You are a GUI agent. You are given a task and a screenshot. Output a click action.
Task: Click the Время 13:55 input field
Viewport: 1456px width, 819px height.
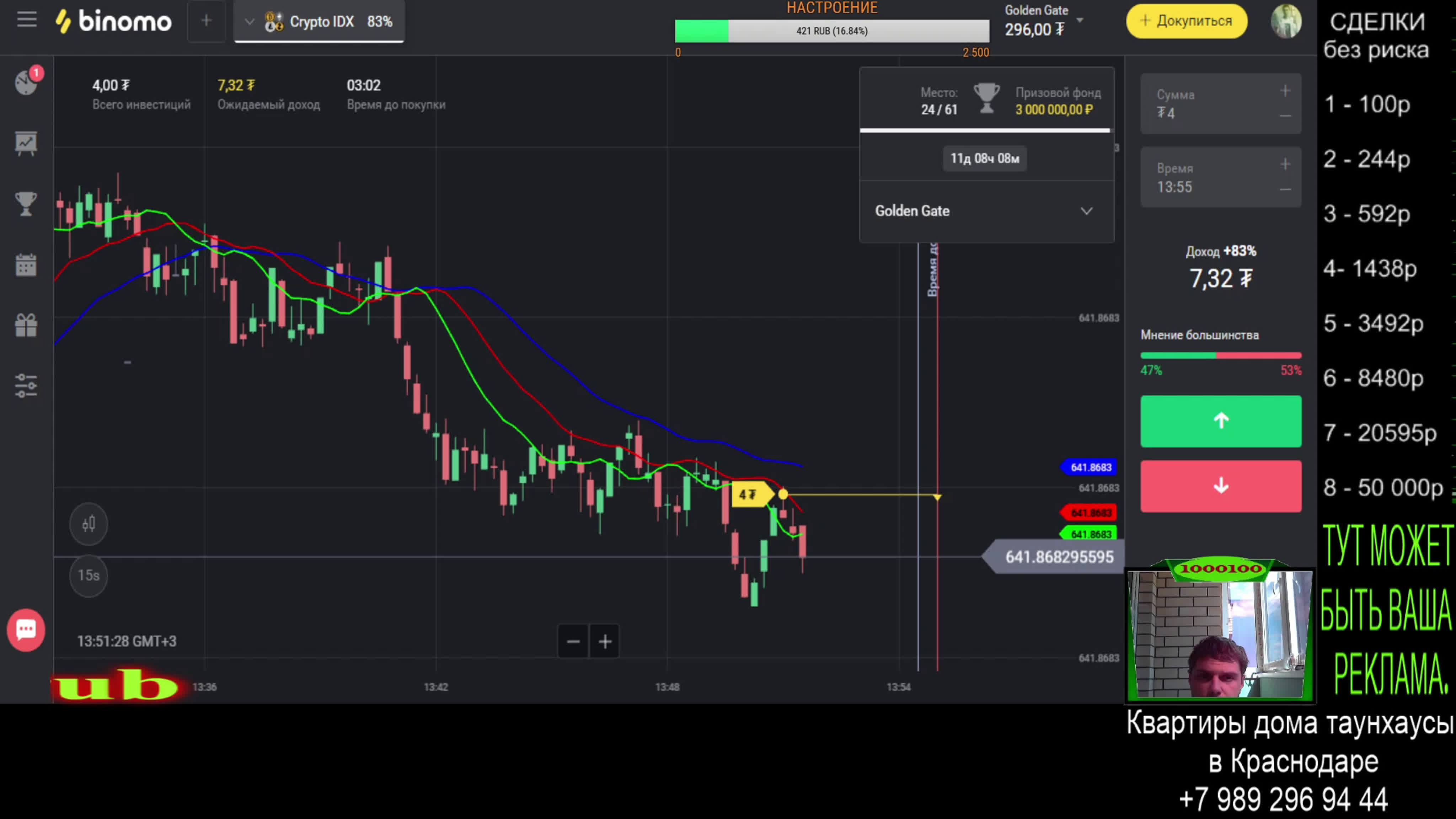[1221, 177]
